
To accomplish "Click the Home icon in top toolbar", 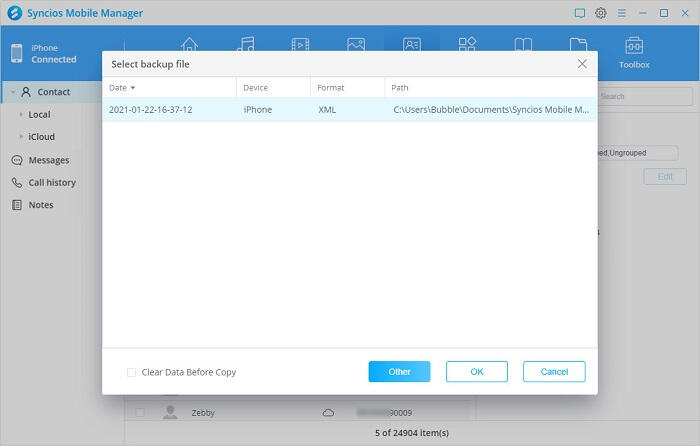I will (189, 44).
